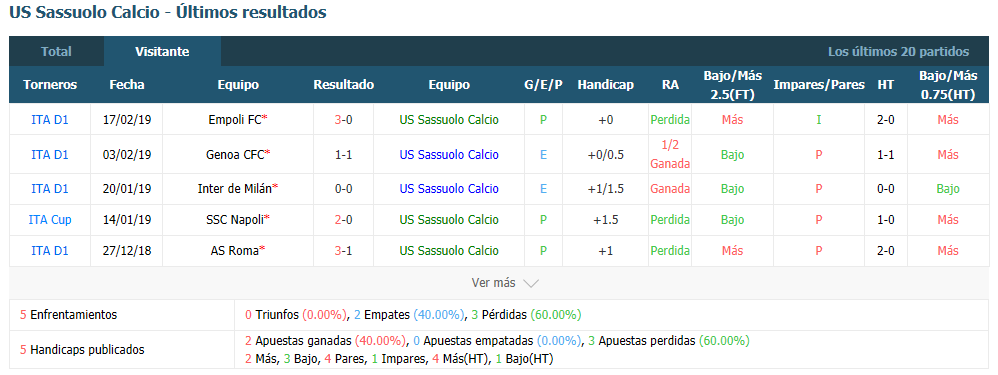Image resolution: width=998 pixels, height=375 pixels.
Task: Click ITA D1 link for 17/02/19
Action: (x=50, y=119)
